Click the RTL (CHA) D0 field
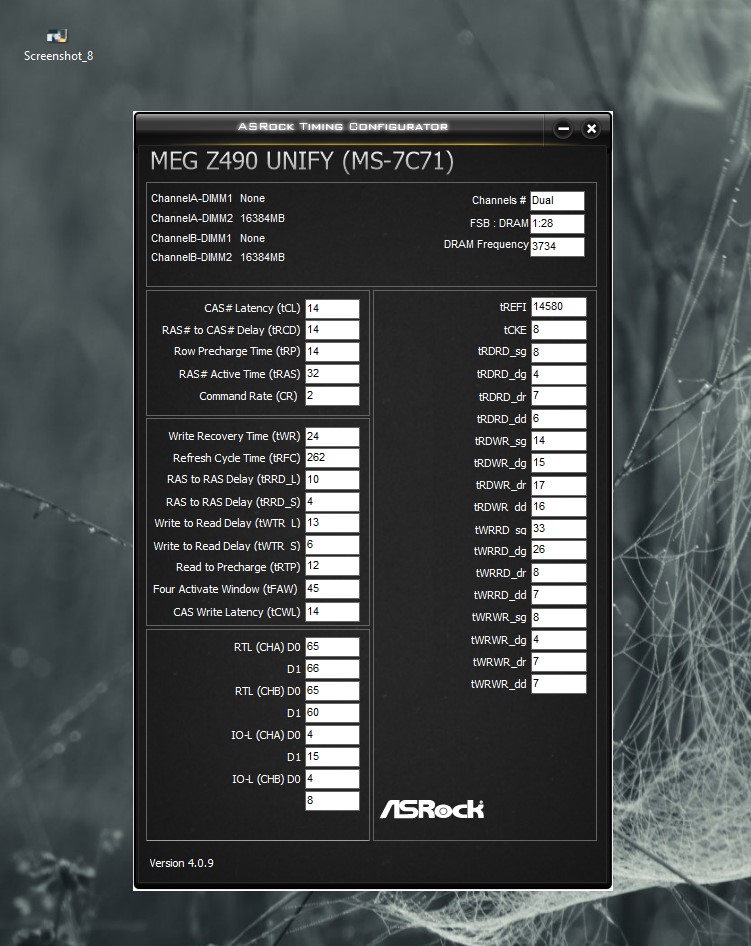751x946 pixels. (332, 647)
